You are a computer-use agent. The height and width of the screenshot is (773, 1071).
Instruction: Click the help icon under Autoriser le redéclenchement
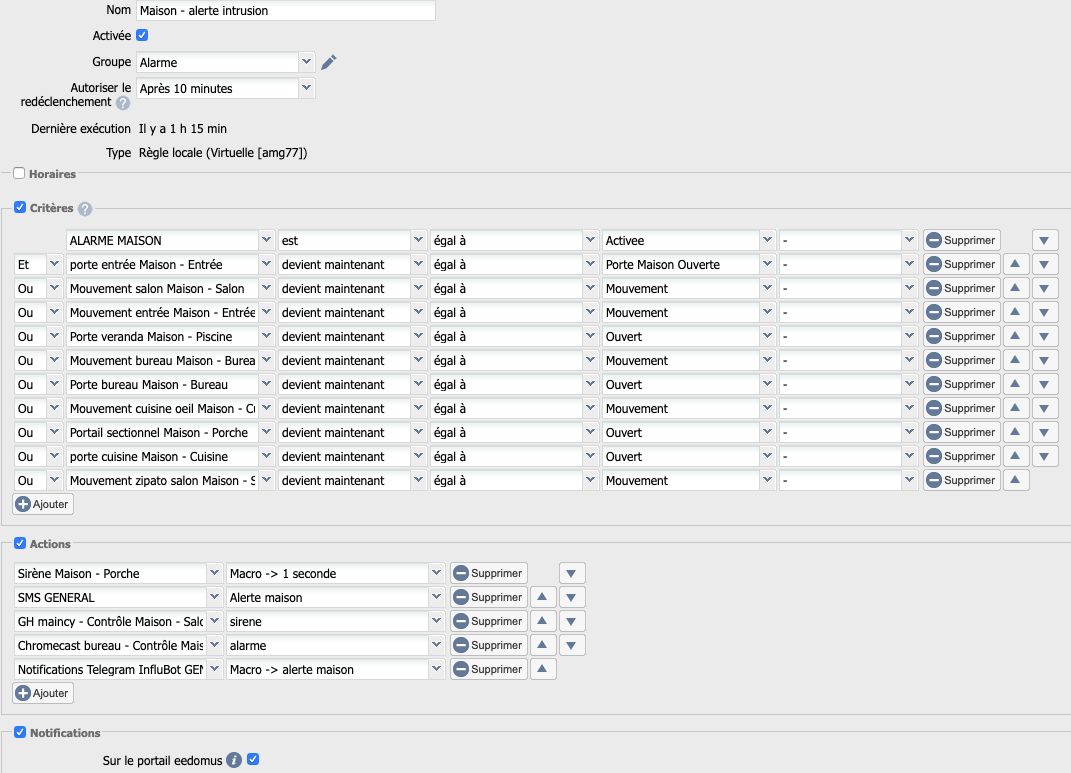(122, 102)
